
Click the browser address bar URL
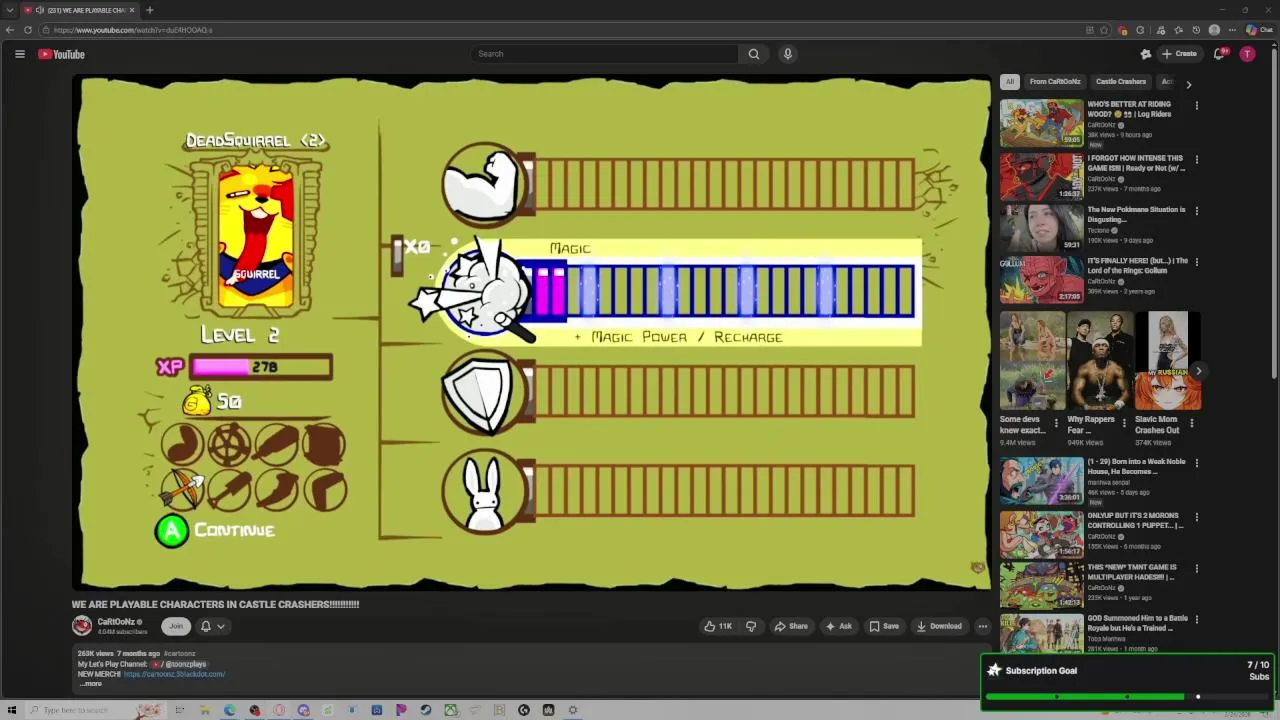[x=133, y=30]
